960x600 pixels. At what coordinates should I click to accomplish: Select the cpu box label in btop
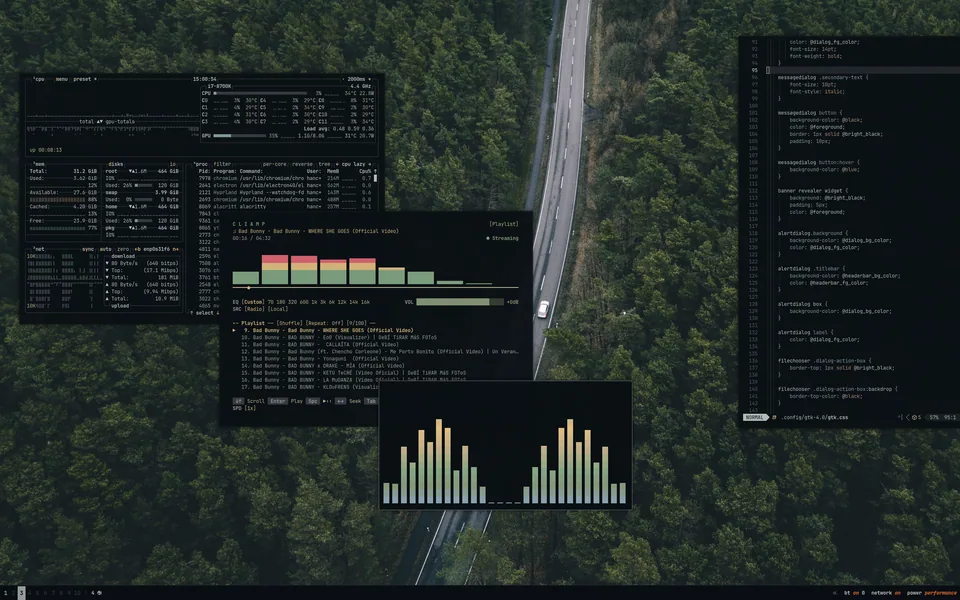pyautogui.click(x=39, y=79)
